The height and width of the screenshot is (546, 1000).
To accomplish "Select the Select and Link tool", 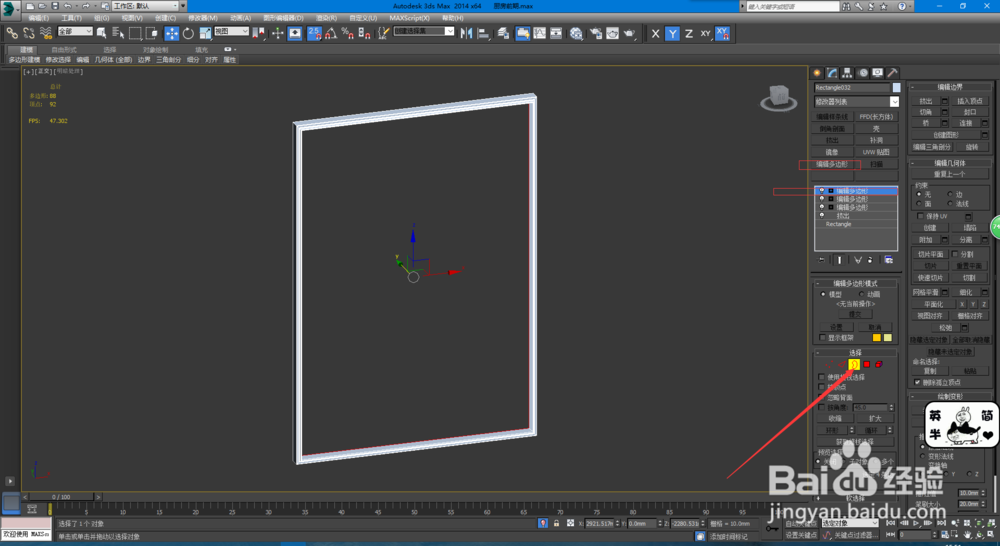I will click(x=12, y=33).
